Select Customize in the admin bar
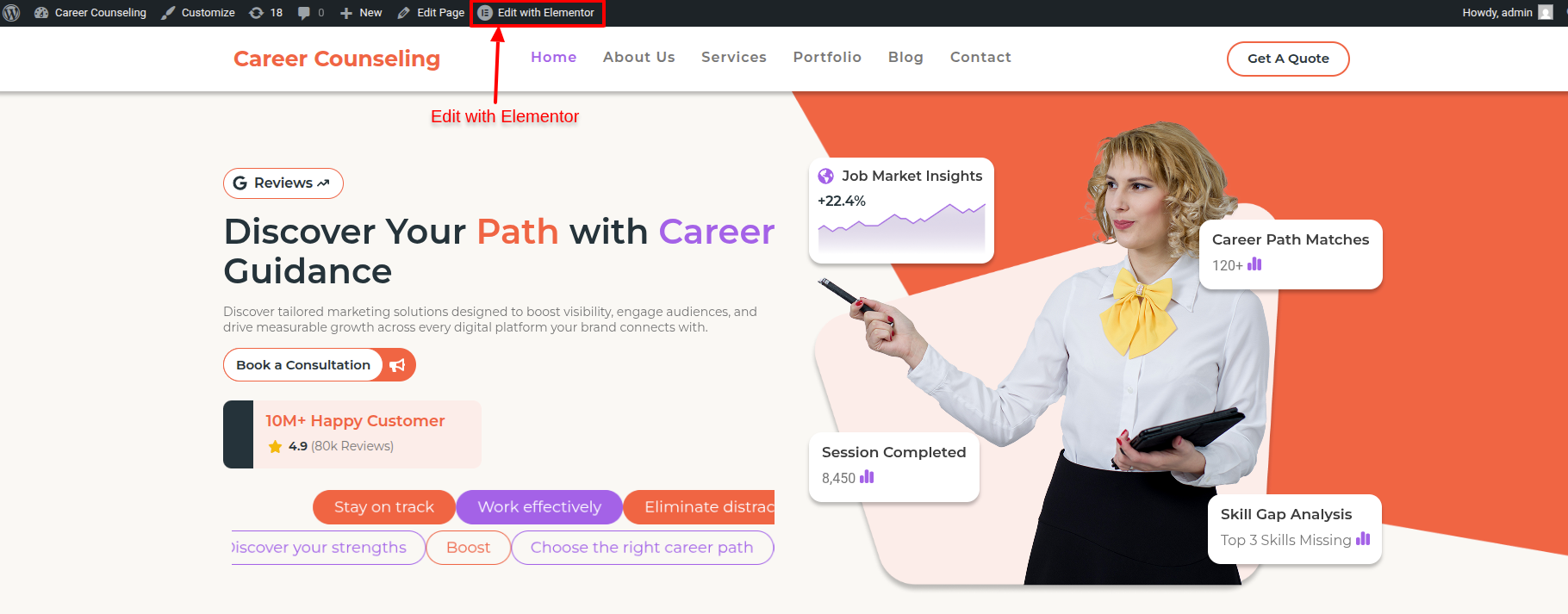Screen dimensions: 1568x614 198,13
